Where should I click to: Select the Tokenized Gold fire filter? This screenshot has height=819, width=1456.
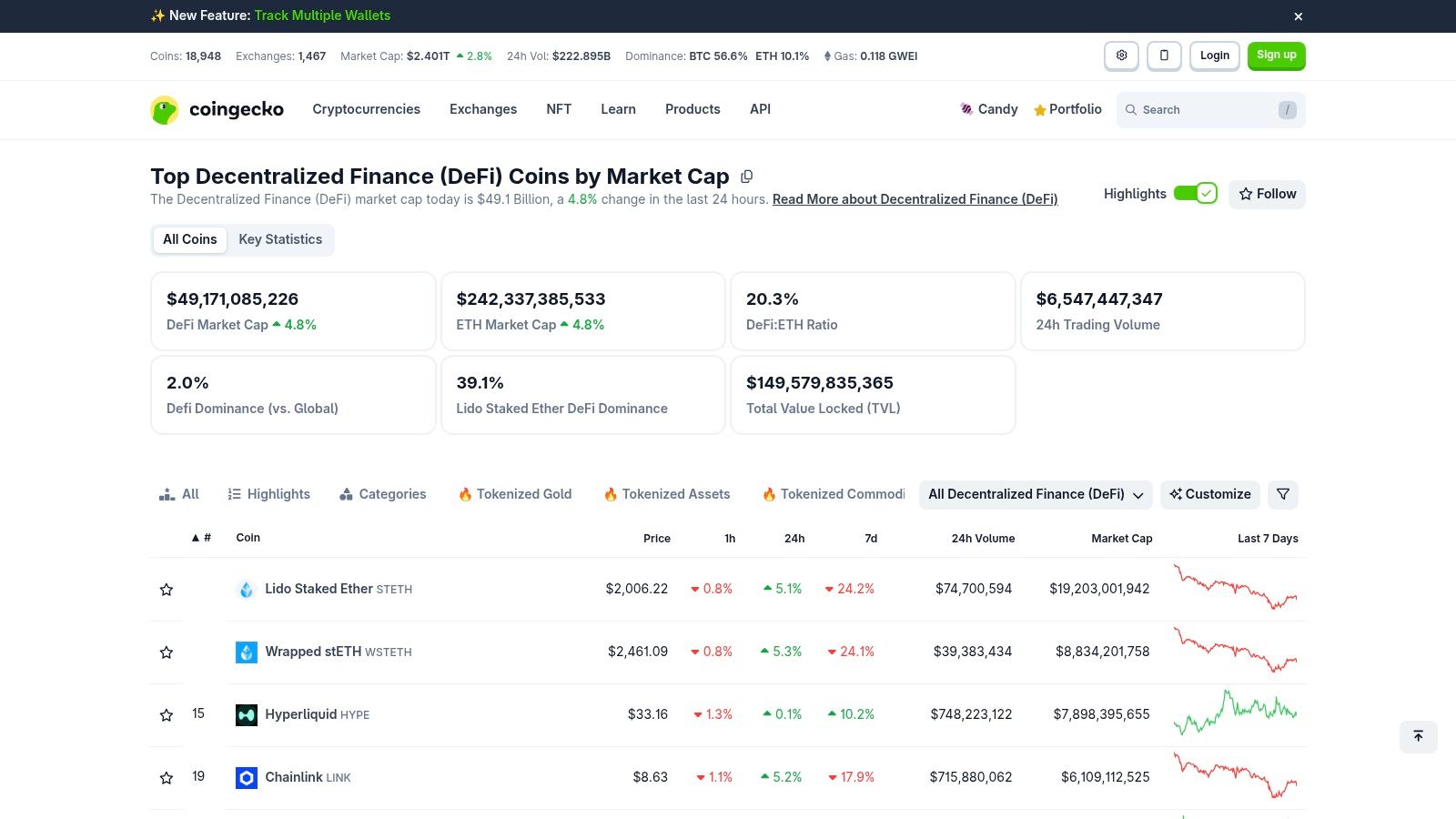tap(514, 494)
